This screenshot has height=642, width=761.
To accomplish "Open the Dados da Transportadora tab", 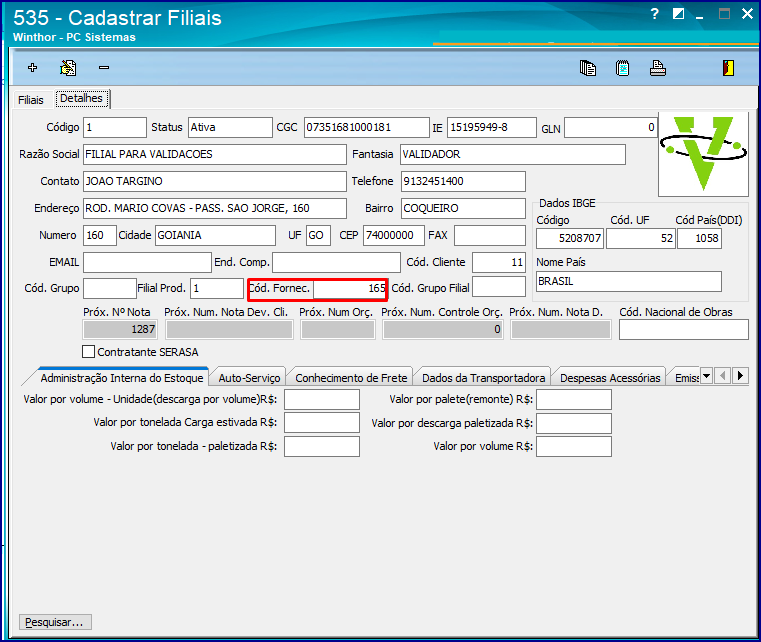I will (x=483, y=378).
